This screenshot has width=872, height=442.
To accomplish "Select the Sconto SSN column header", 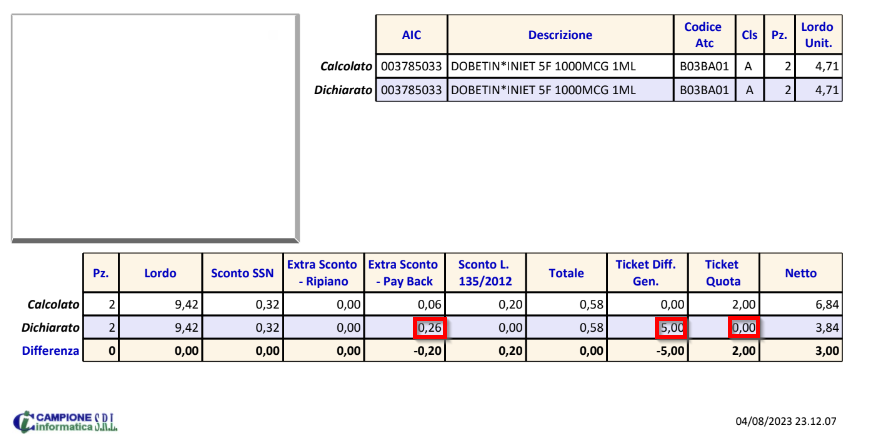I will coord(243,273).
